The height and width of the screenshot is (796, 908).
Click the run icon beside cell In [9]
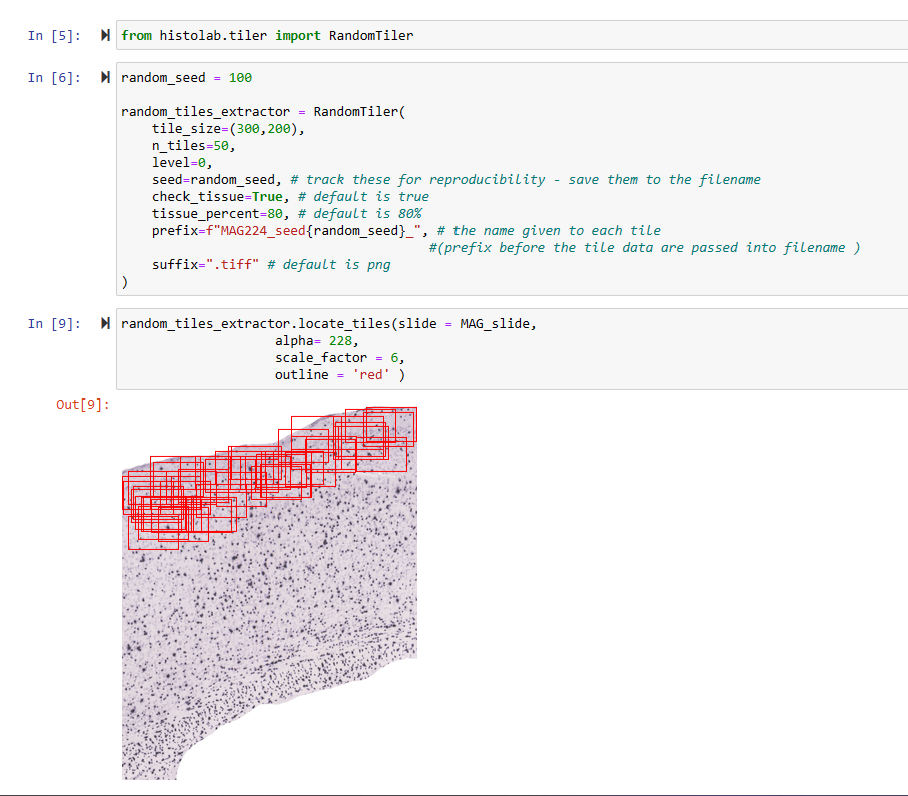coord(104,323)
